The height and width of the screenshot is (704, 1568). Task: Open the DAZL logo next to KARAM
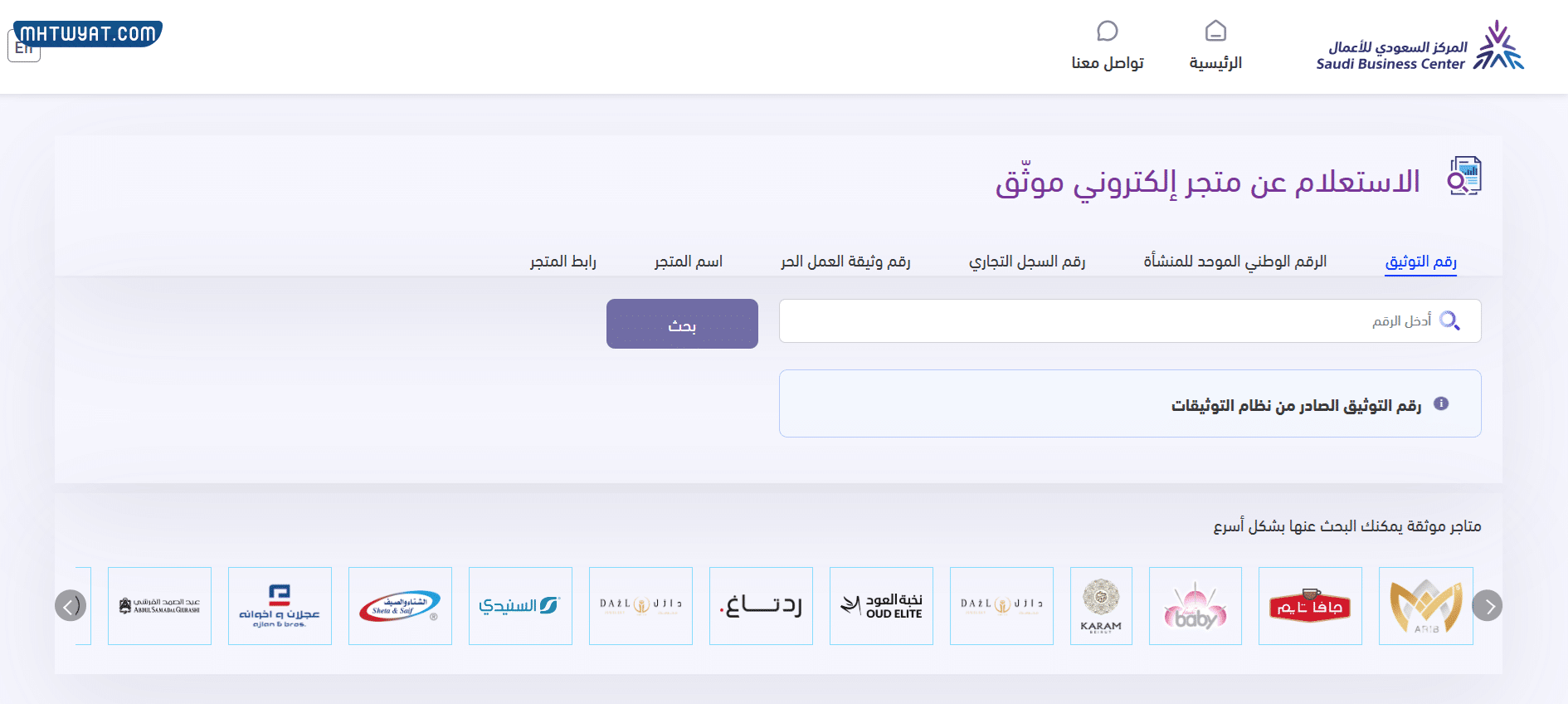(x=1001, y=606)
